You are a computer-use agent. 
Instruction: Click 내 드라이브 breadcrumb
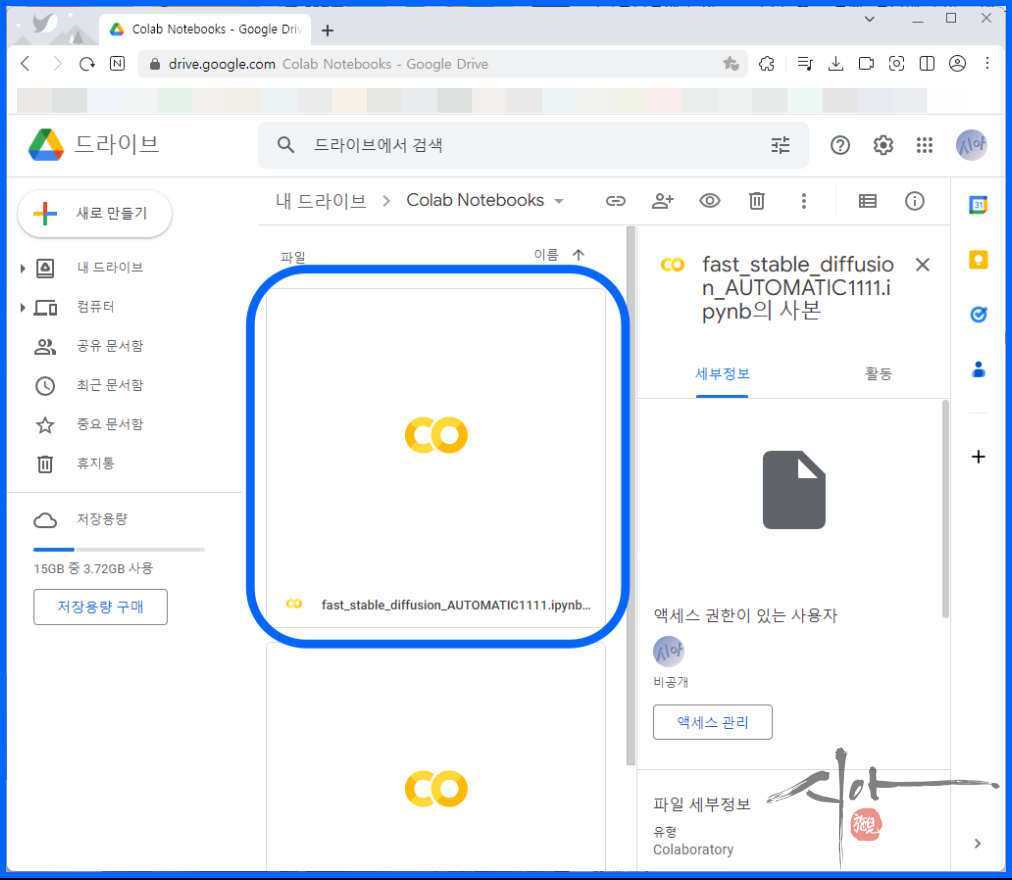point(321,201)
